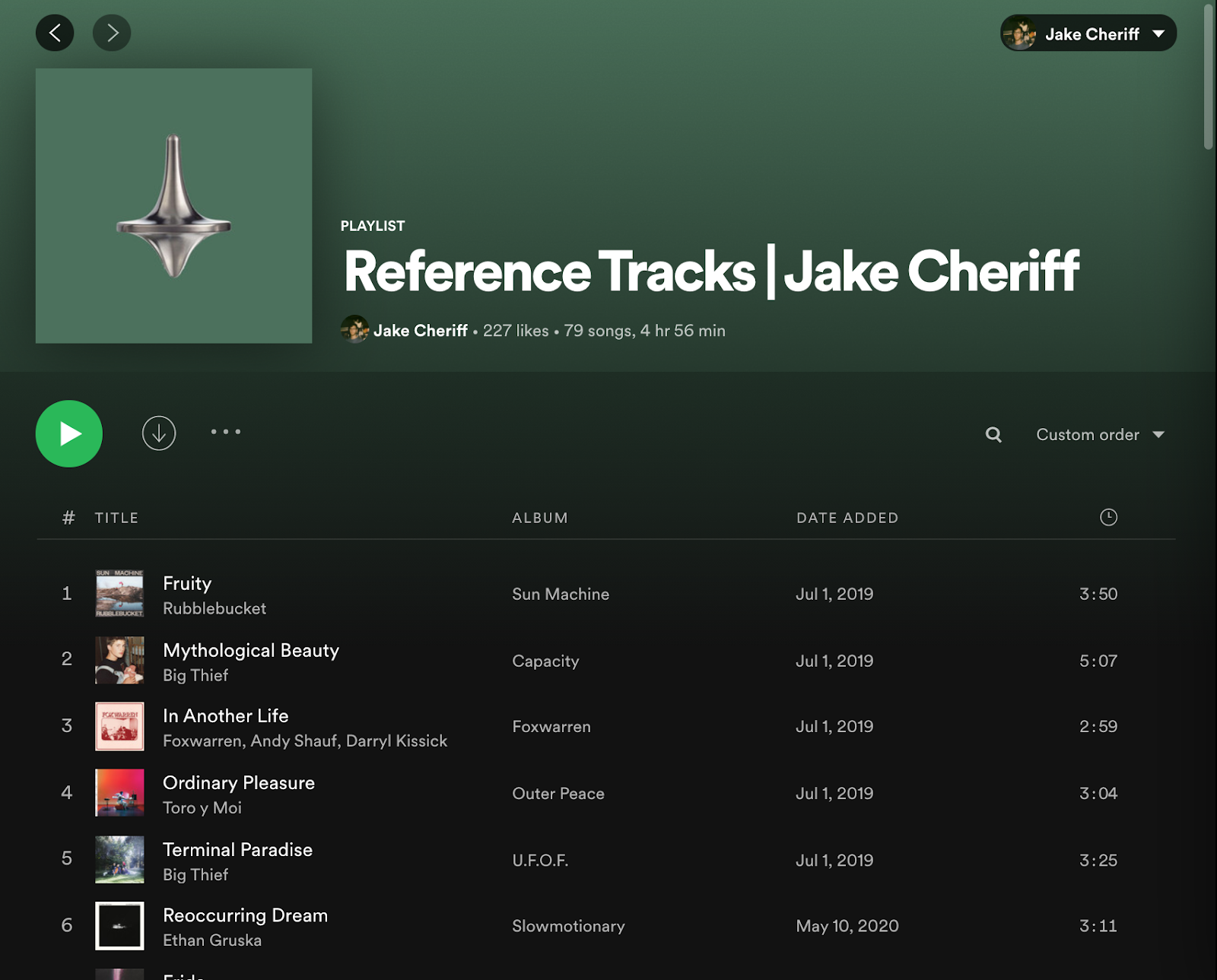Click the 3:50 duration of Fruity

tap(1098, 595)
